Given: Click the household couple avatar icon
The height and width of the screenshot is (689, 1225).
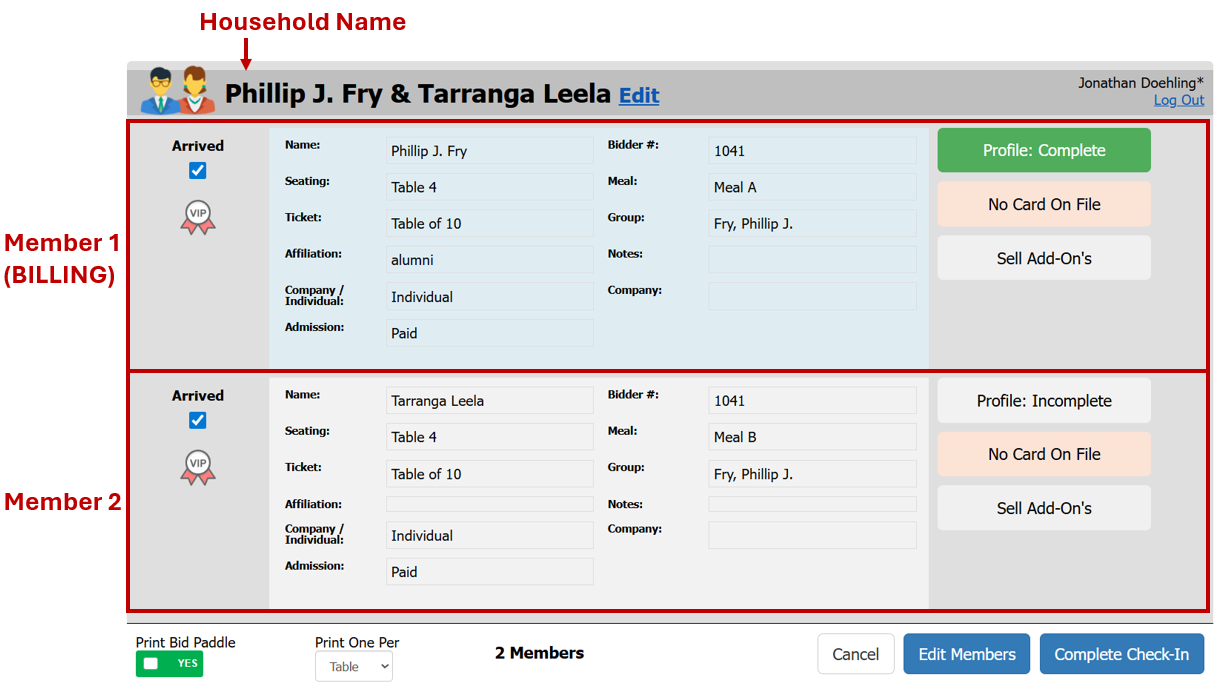Looking at the screenshot, I should pyautogui.click(x=178, y=91).
